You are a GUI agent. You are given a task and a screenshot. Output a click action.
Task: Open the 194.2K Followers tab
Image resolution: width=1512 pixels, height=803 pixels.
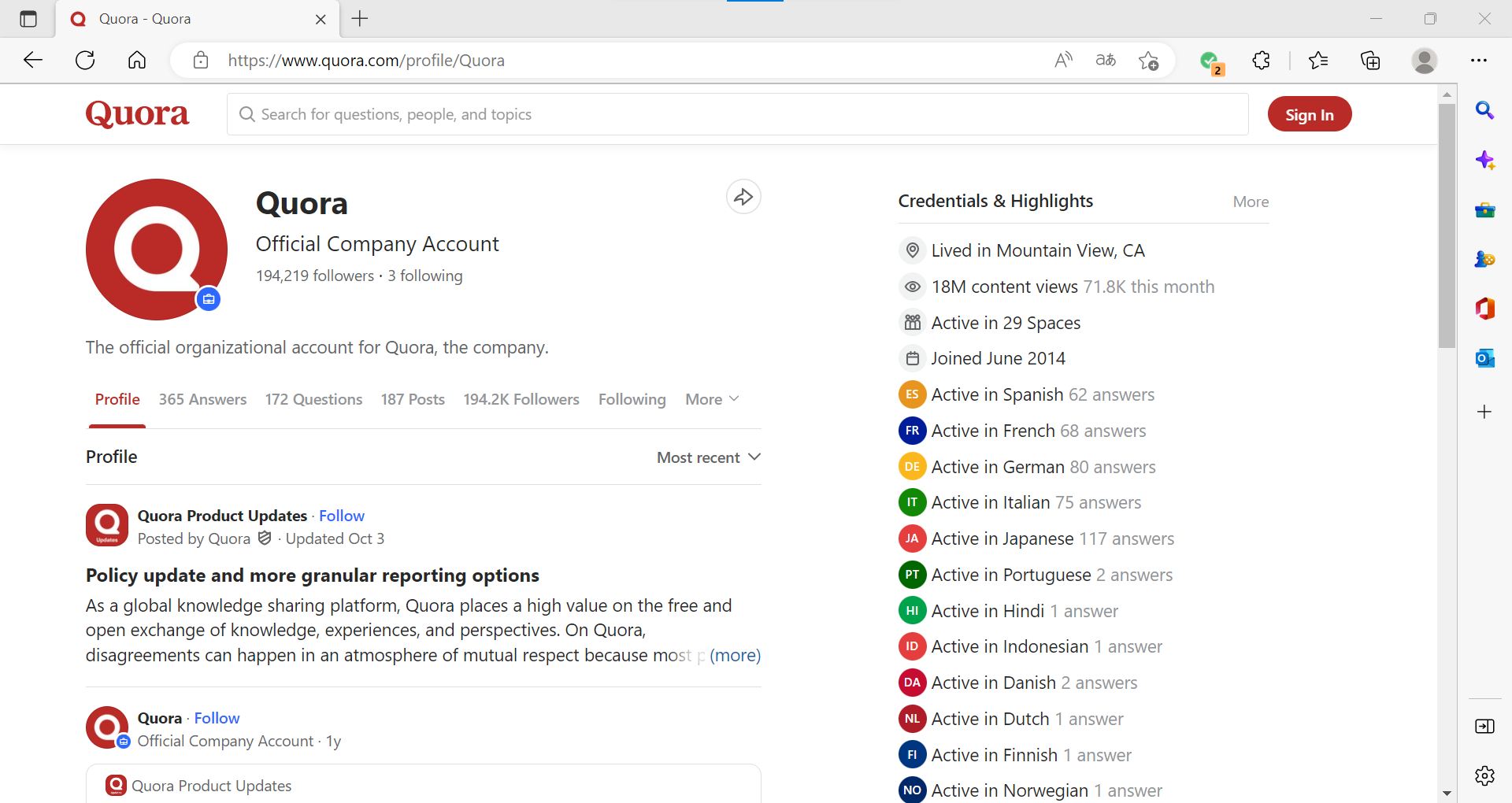click(x=521, y=399)
